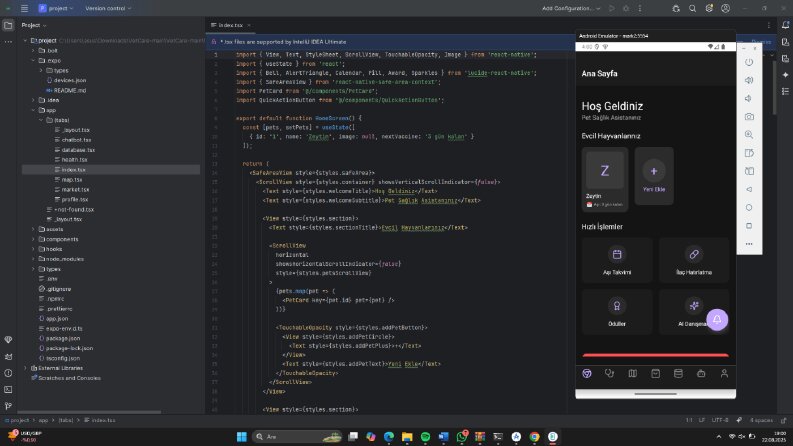Tap the database tab icon in app bottom bar
793x446 pixels.
[x=678, y=374]
